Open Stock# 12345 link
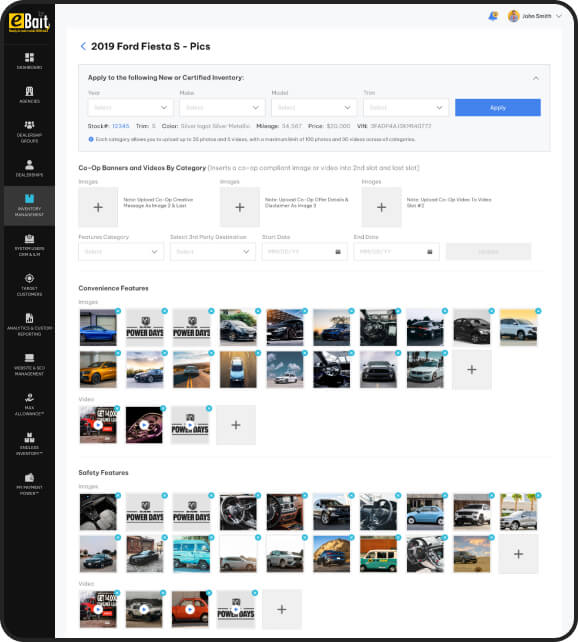Screen dimensions: 578x642 click(x=120, y=126)
